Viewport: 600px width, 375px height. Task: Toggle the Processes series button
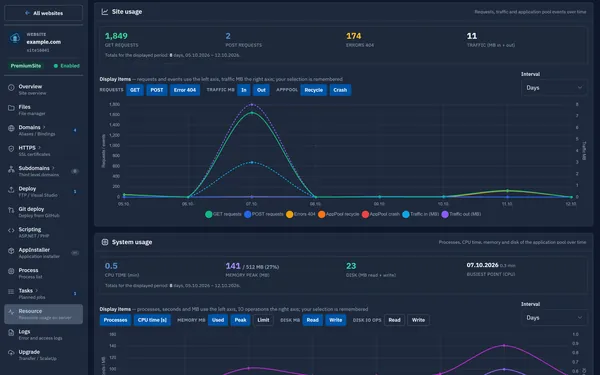point(115,320)
